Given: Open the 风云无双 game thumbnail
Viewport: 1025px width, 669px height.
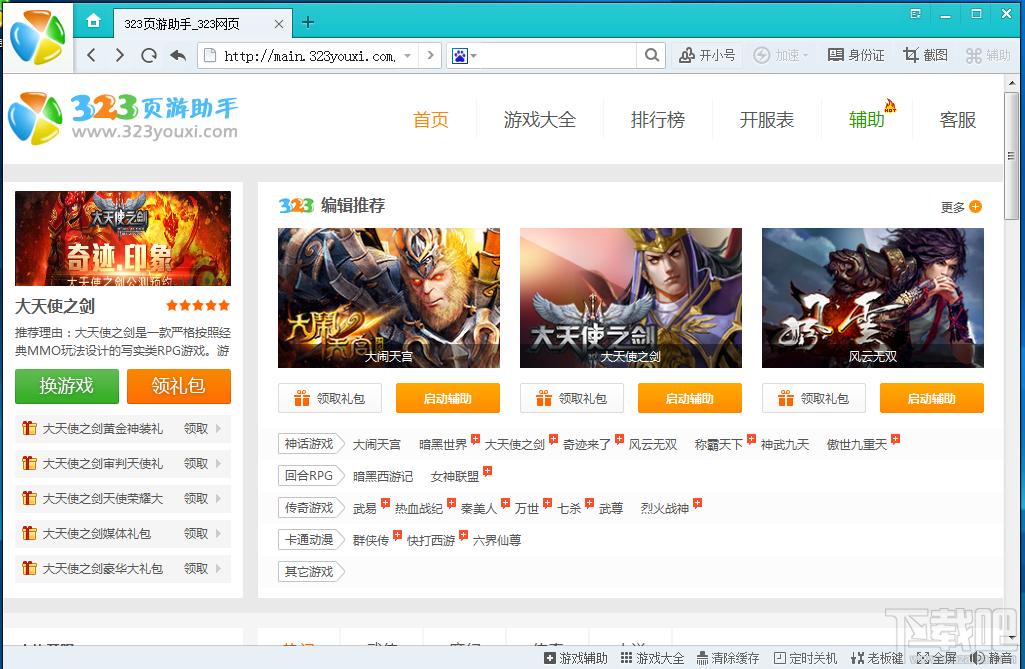Looking at the screenshot, I should [x=873, y=298].
